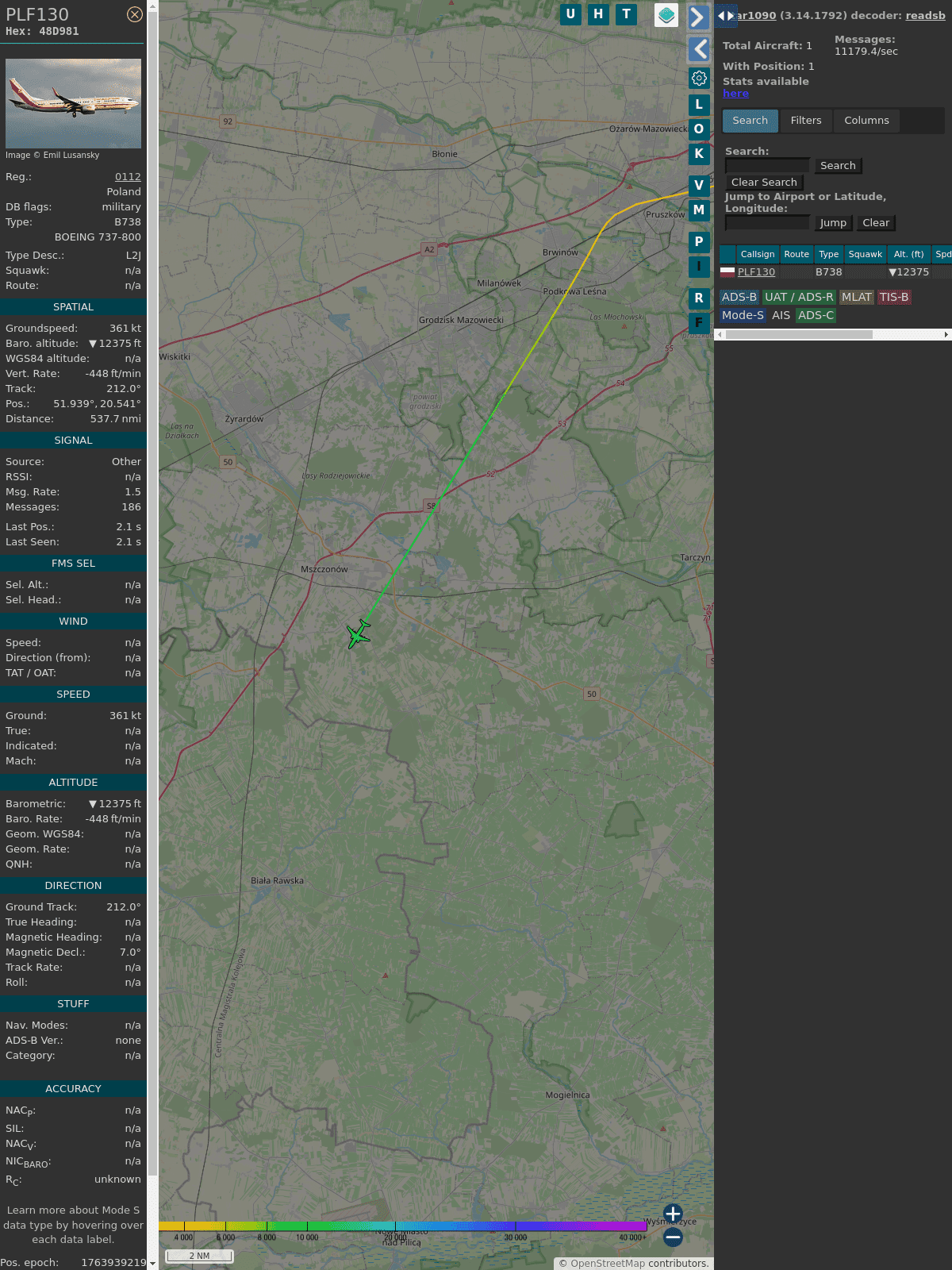Click the UAT / ADS-R legend label
Viewport: 952px width, 1270px height.
point(799,297)
